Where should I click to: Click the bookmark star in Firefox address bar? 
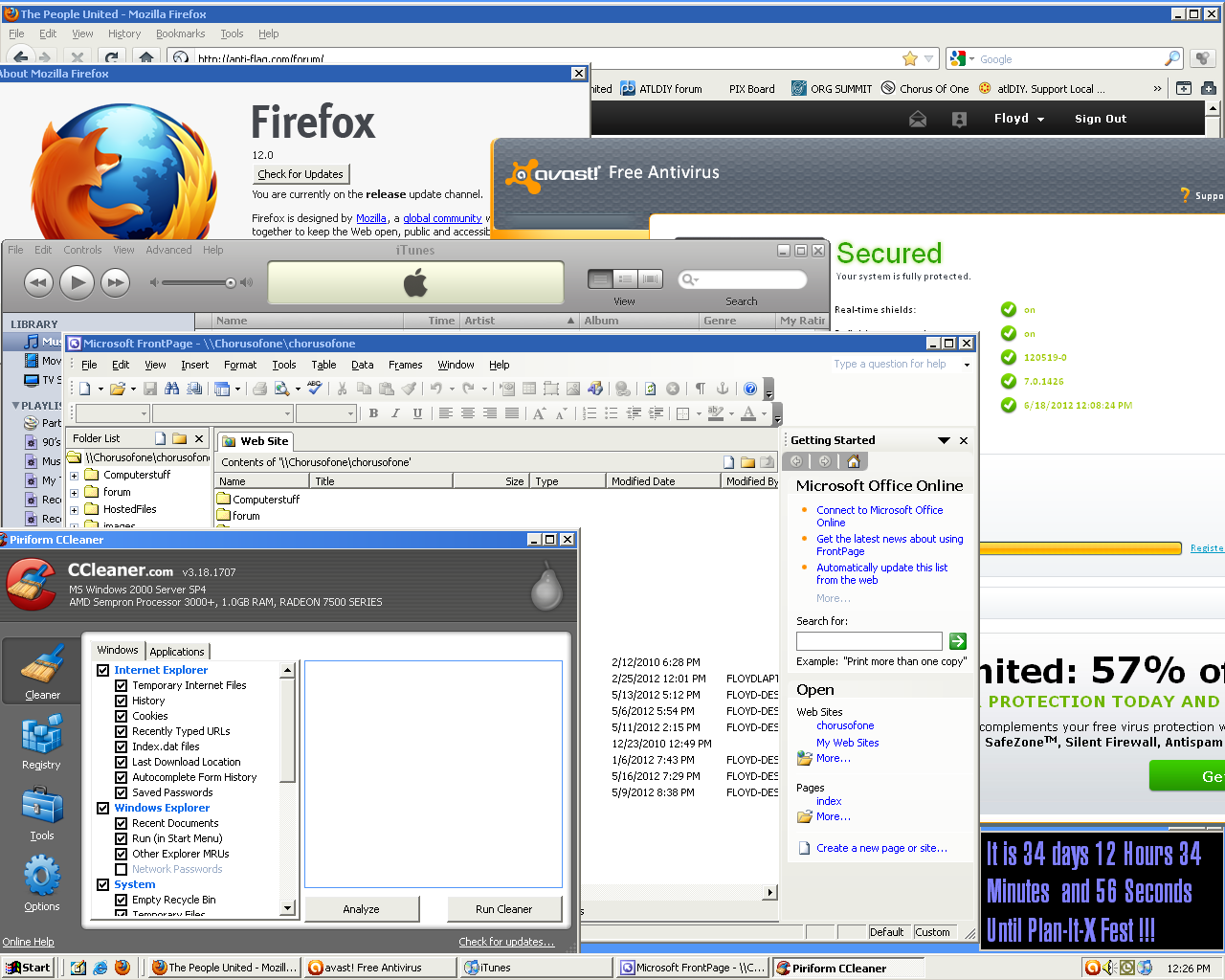pos(910,58)
